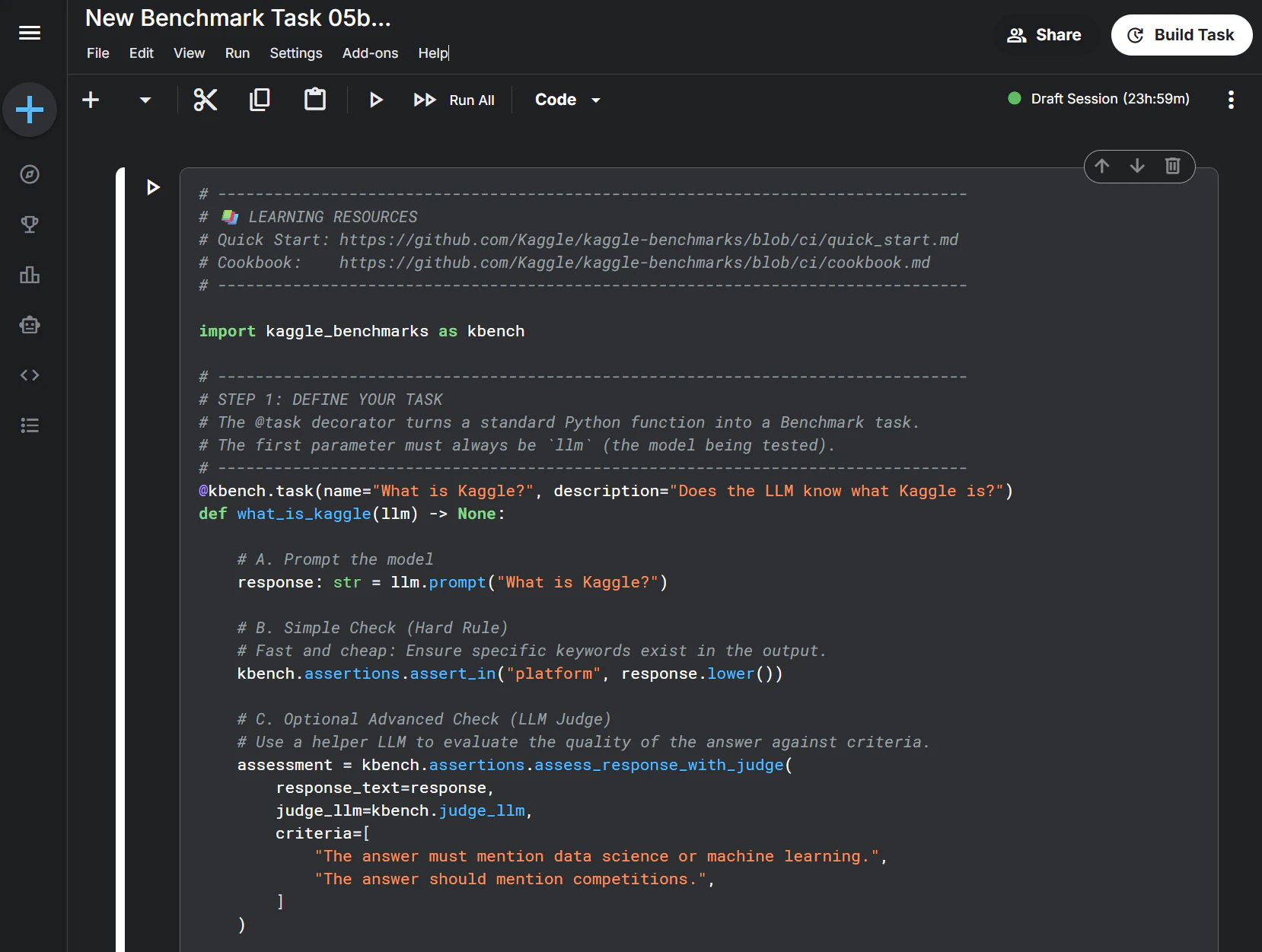Copy the selected cell

click(260, 100)
